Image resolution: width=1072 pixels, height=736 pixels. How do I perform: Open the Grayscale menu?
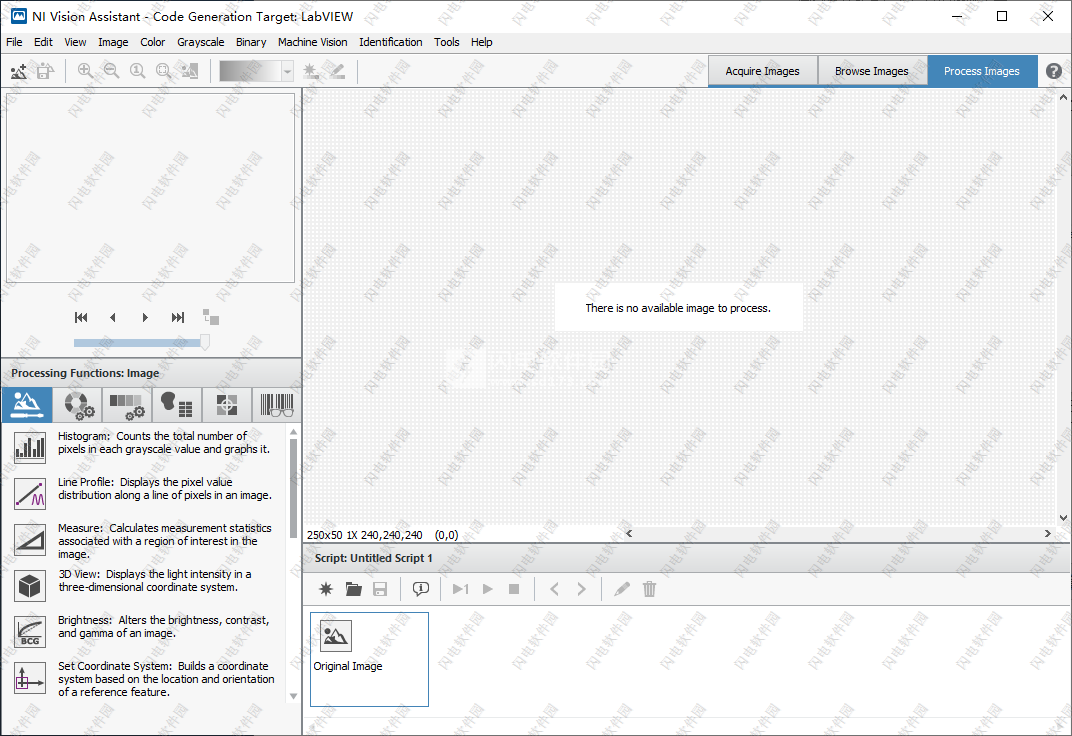[x=200, y=42]
